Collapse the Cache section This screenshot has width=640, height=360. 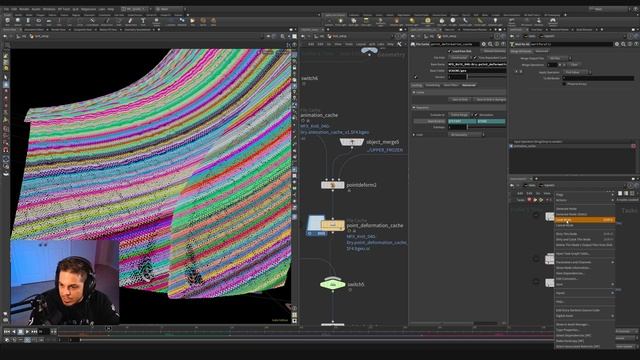click(x=414, y=92)
